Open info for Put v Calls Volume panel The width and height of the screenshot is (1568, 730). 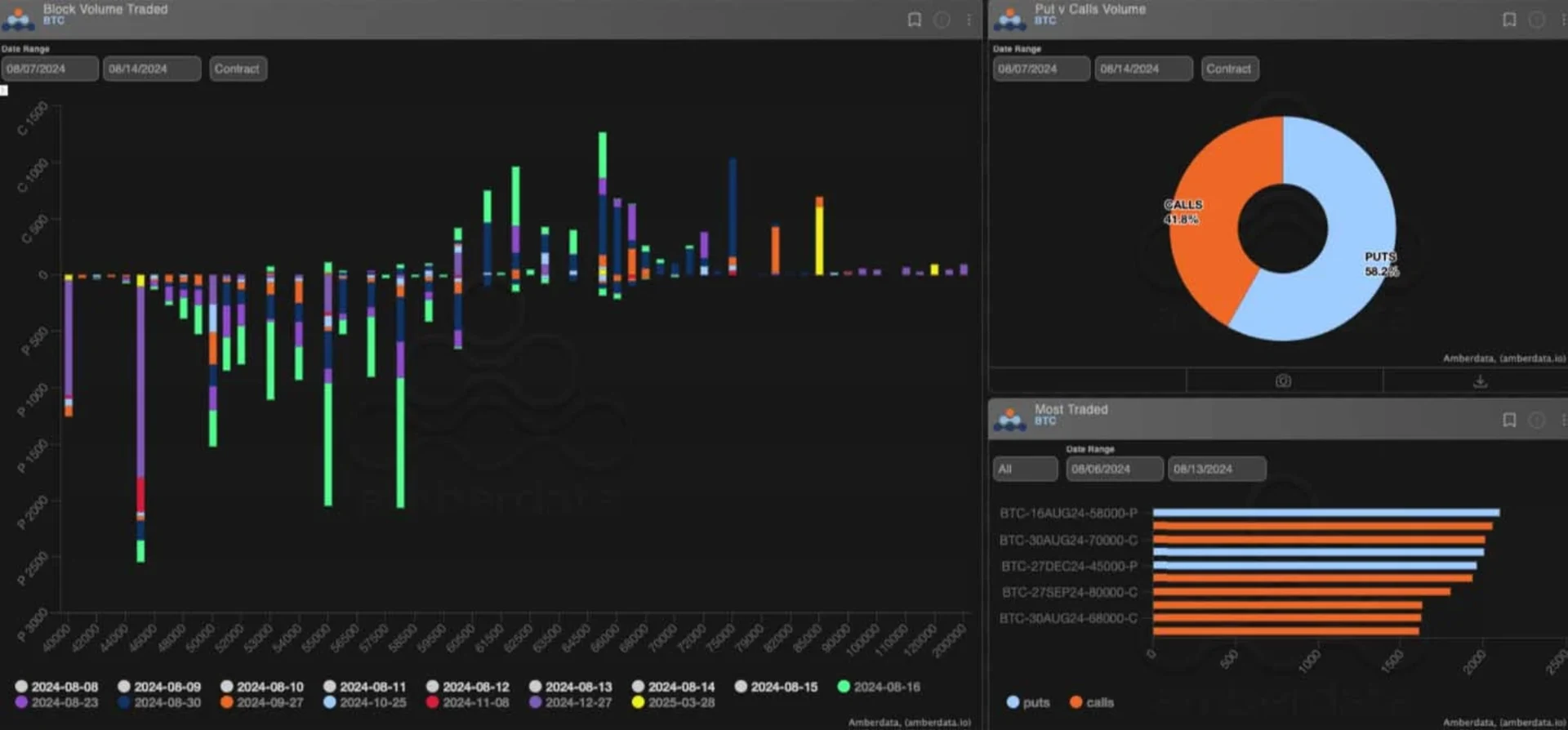(x=1536, y=20)
